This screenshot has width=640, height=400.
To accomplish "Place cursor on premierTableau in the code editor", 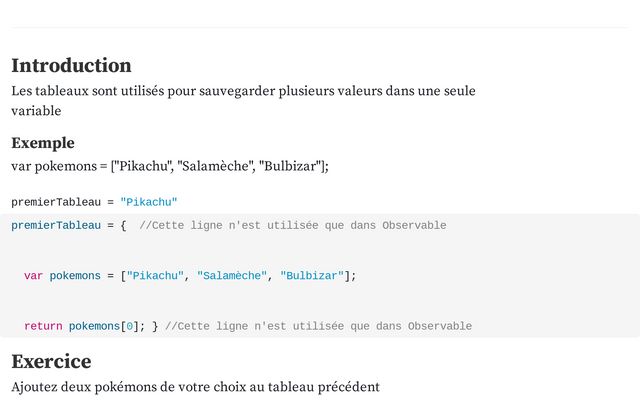I will click(x=56, y=225).
